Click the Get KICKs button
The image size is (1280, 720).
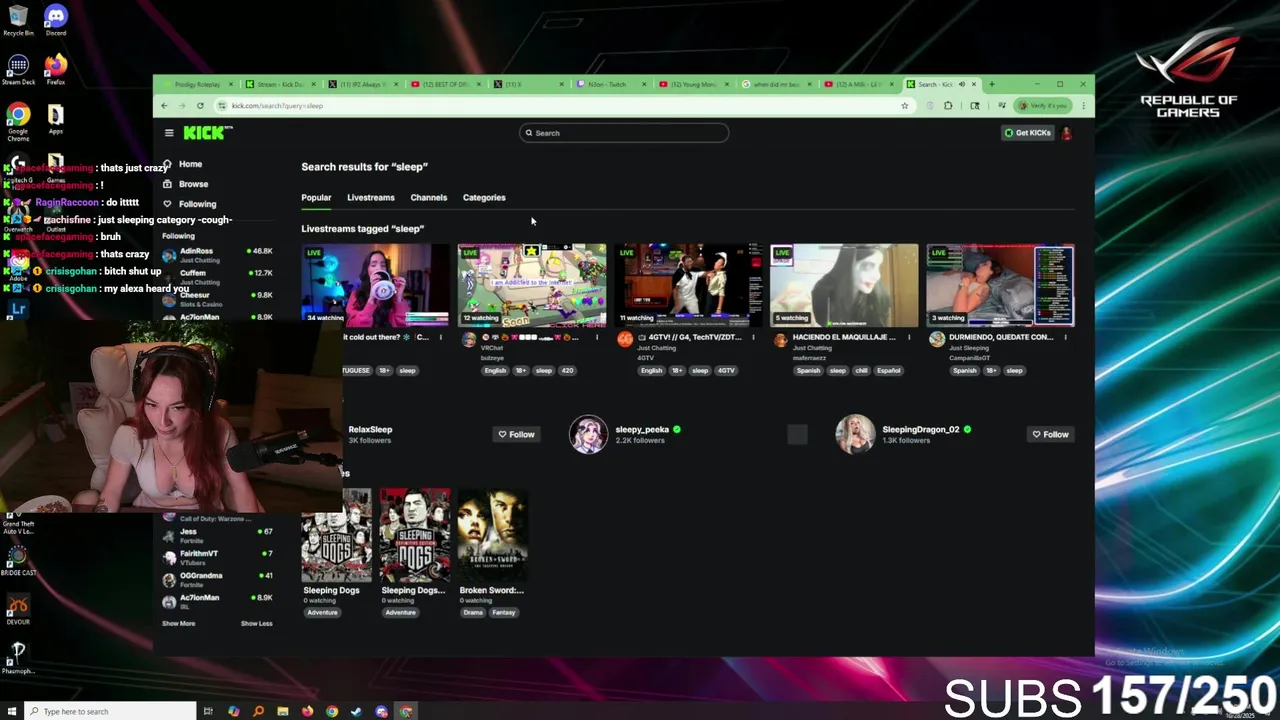pos(1028,133)
